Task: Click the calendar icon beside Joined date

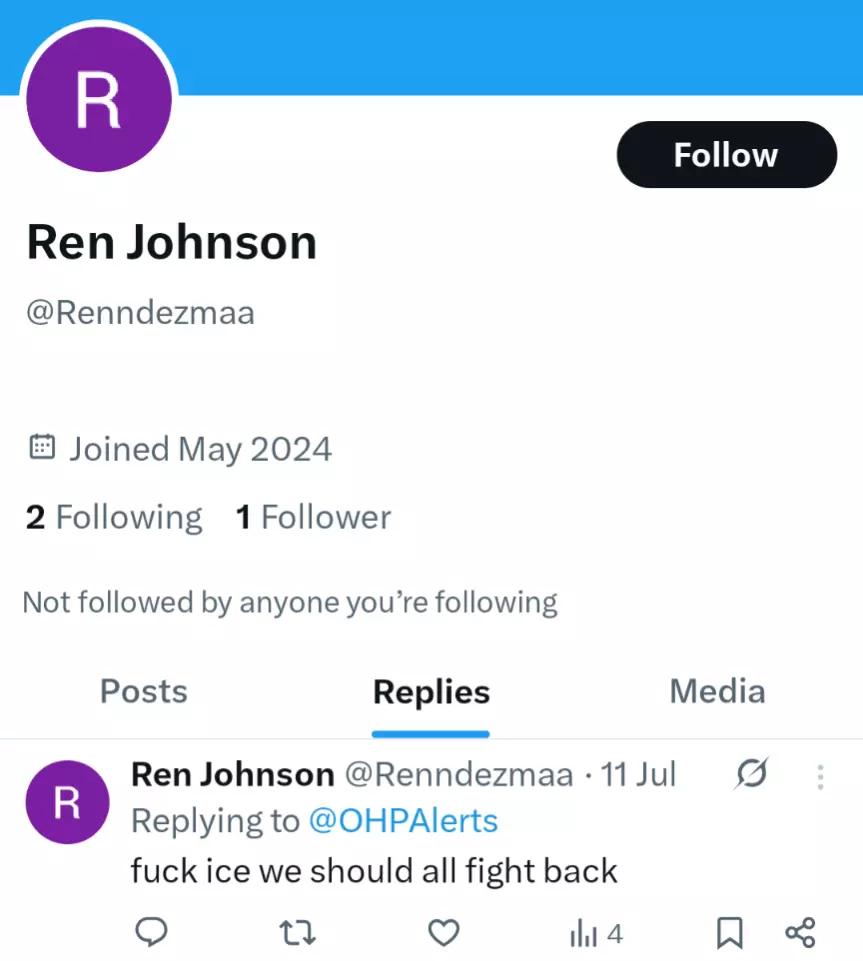Action: tap(42, 447)
